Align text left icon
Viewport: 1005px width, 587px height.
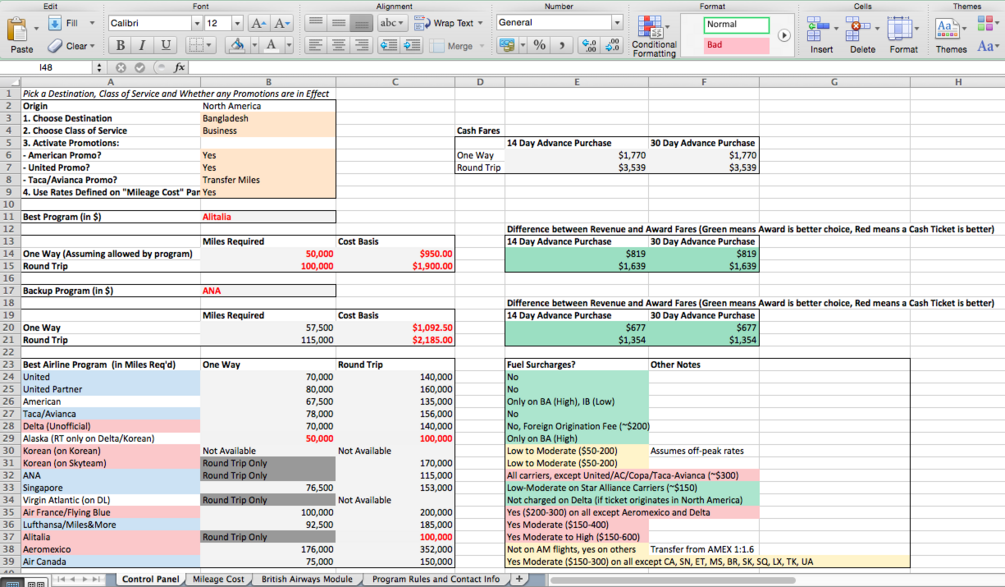pos(315,45)
